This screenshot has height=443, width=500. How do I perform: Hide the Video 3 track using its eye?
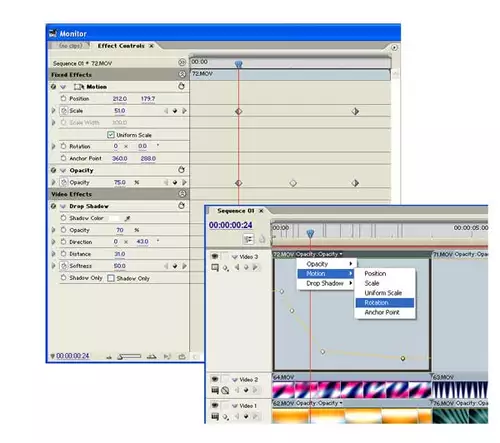(215, 256)
